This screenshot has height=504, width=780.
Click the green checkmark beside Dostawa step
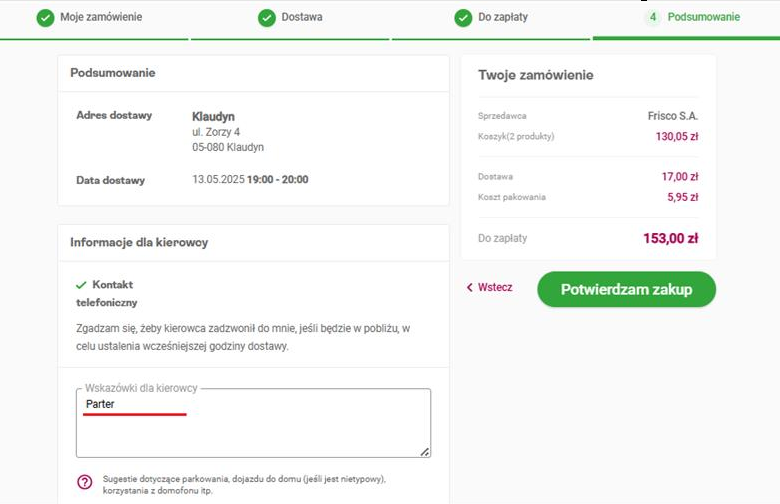coord(266,18)
